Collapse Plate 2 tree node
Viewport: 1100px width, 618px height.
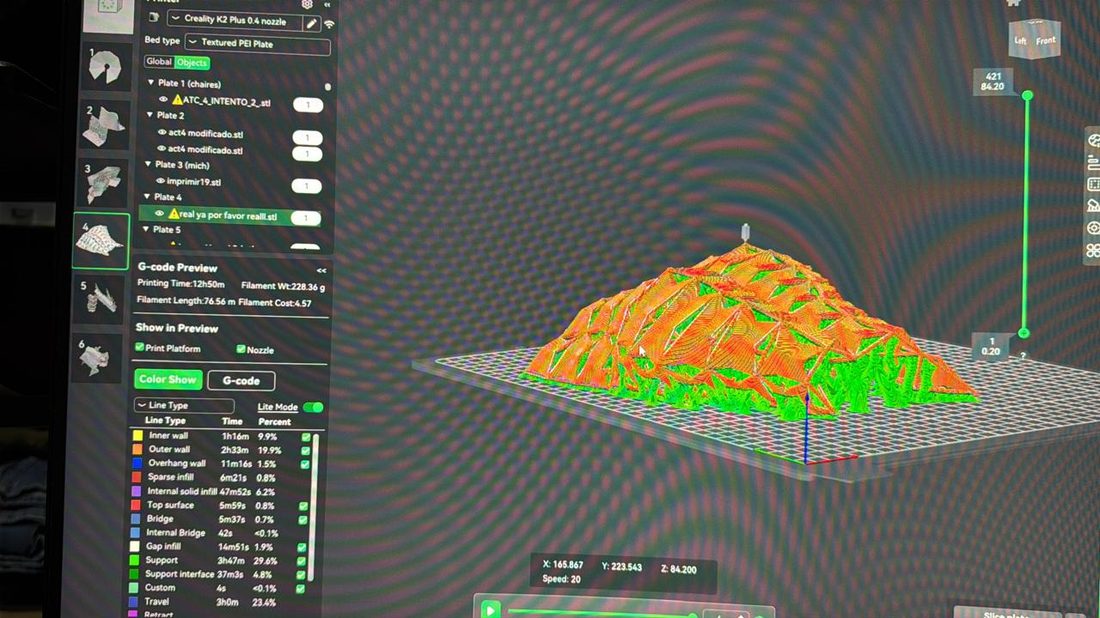click(149, 114)
